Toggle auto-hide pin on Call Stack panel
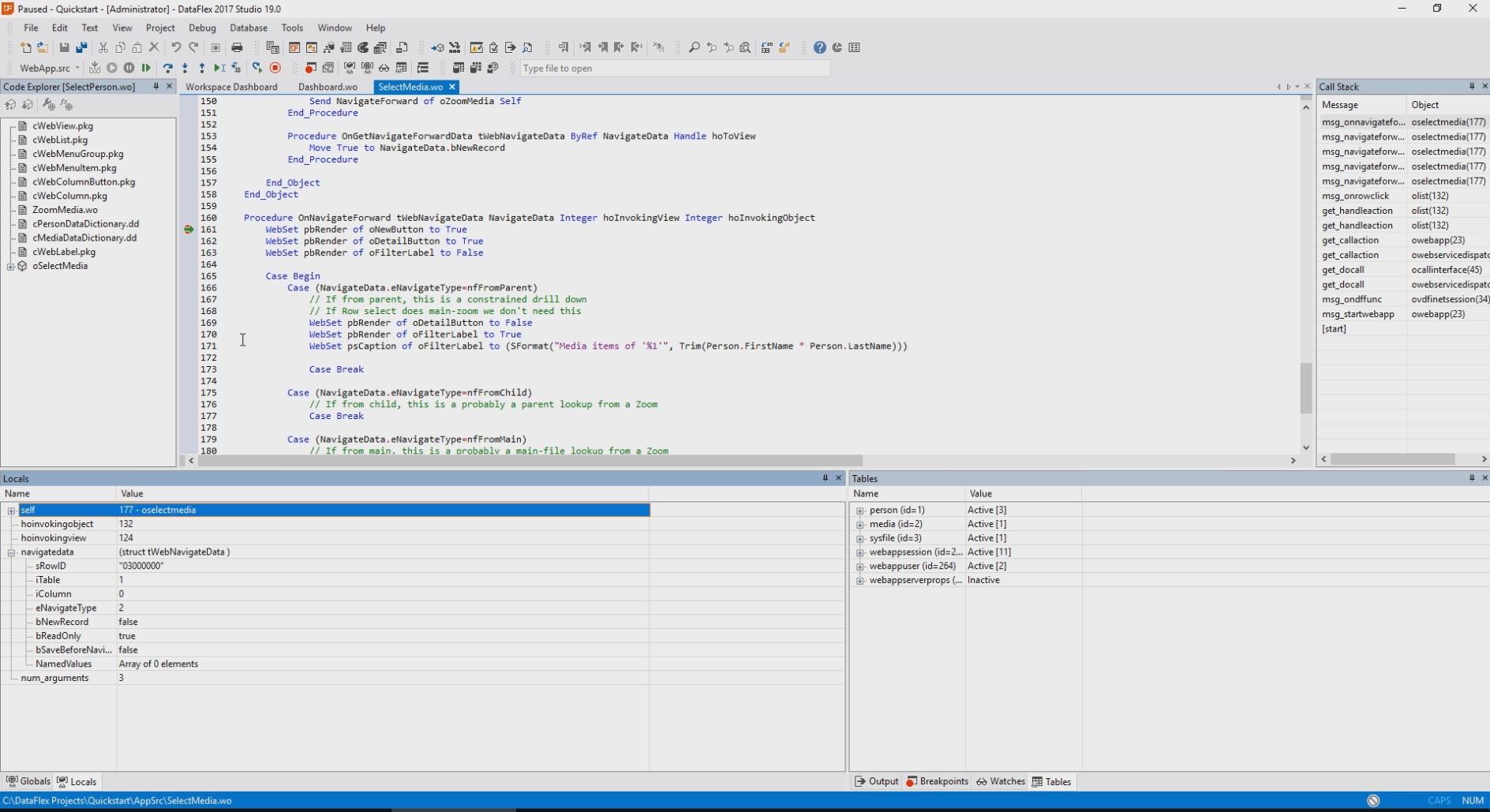 [x=1472, y=87]
